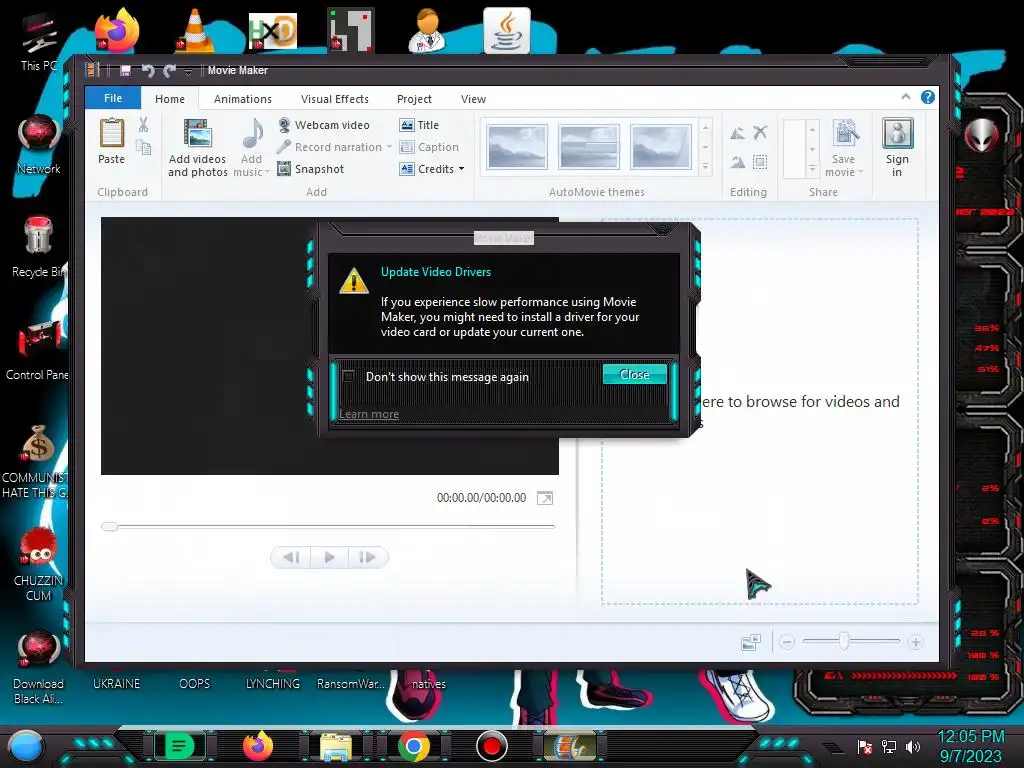The height and width of the screenshot is (768, 1024).
Task: Select first AutoMovie theme thumbnail
Action: point(517,147)
